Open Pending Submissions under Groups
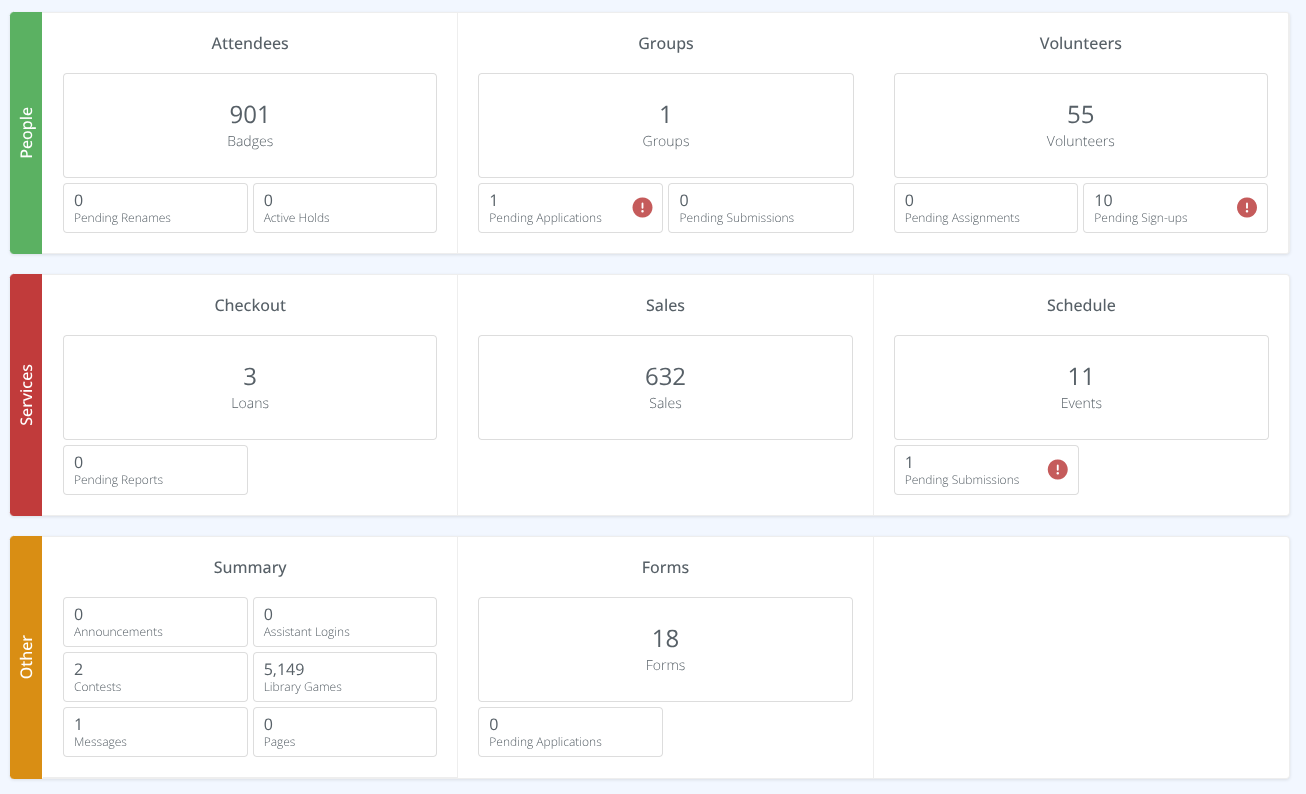 coord(760,207)
